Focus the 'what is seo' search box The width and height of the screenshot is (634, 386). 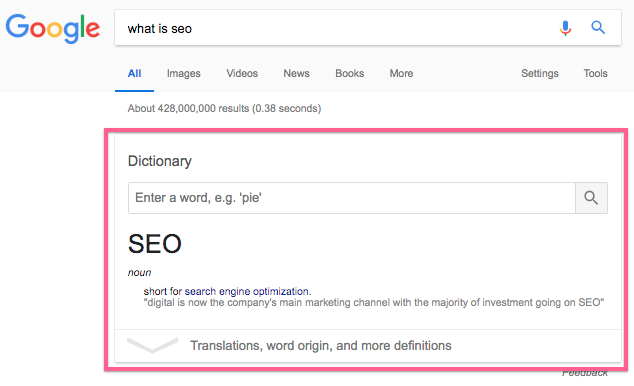[x=336, y=28]
